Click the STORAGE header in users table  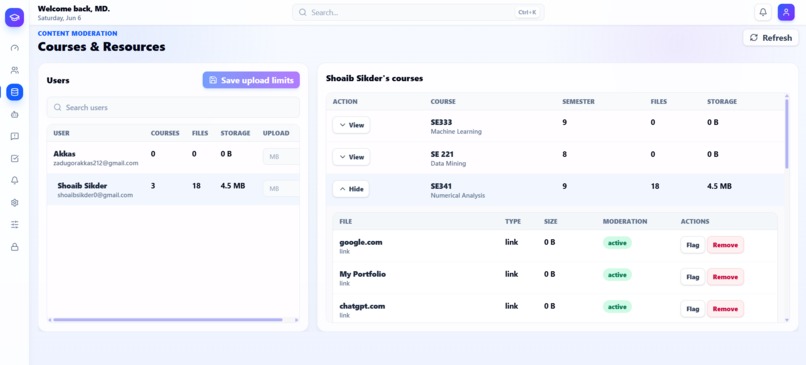coord(235,133)
